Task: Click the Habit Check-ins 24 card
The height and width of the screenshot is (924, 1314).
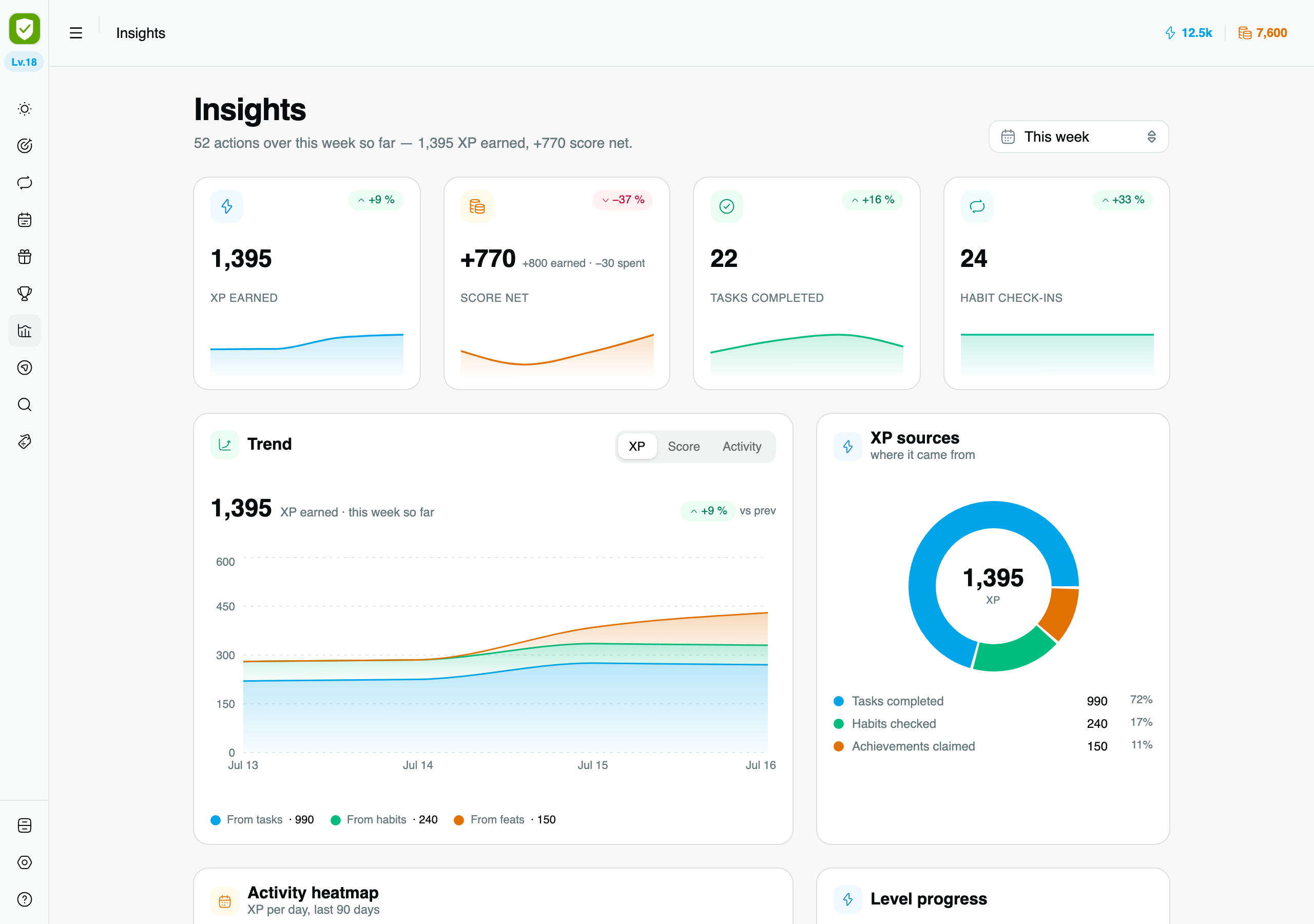Action: (x=1056, y=283)
